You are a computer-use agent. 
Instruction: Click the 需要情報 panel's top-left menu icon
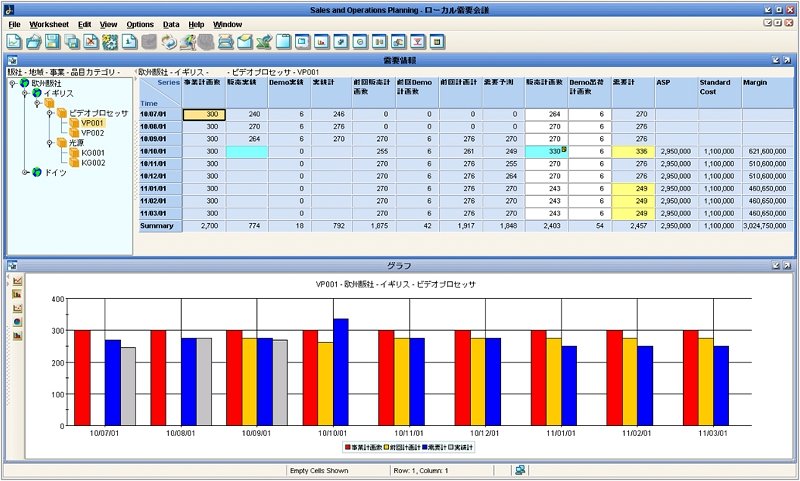click(x=12, y=60)
